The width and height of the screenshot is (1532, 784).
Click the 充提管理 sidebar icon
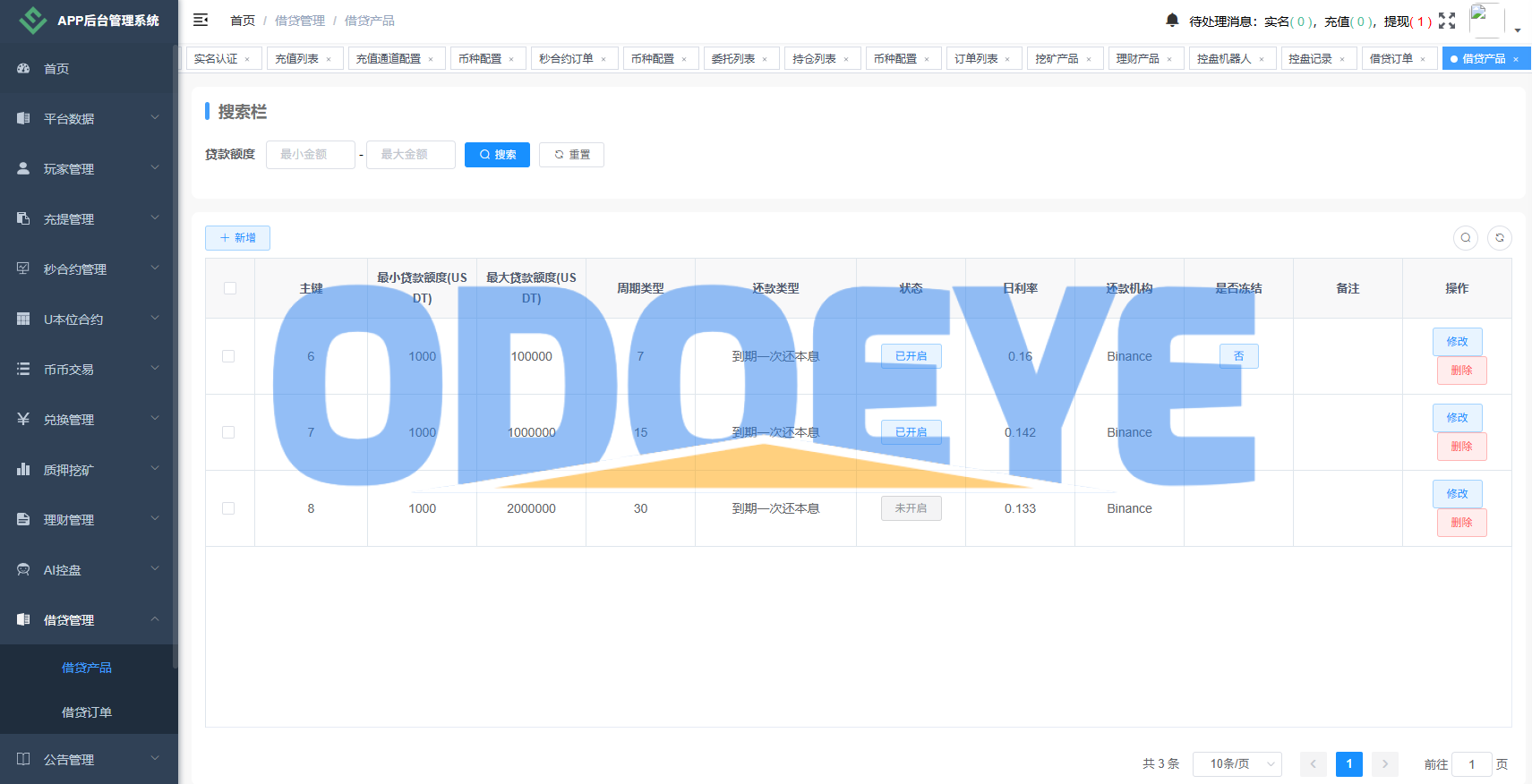point(23,218)
